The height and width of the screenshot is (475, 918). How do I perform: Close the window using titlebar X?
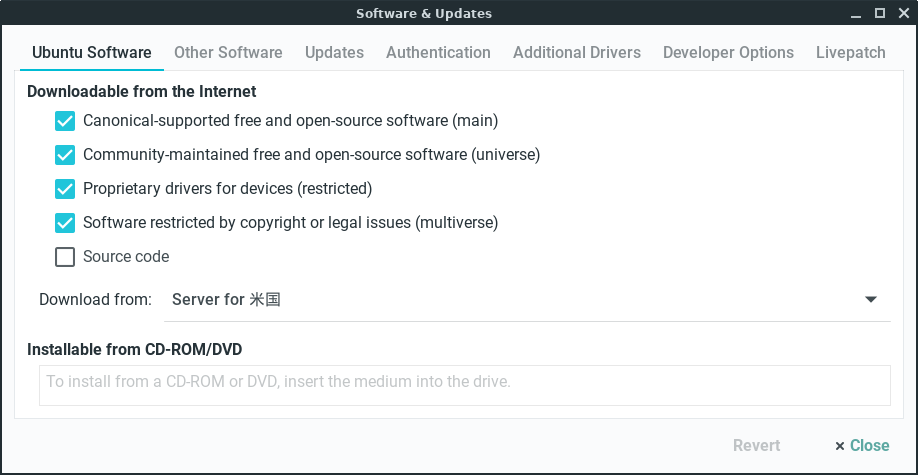coord(904,13)
